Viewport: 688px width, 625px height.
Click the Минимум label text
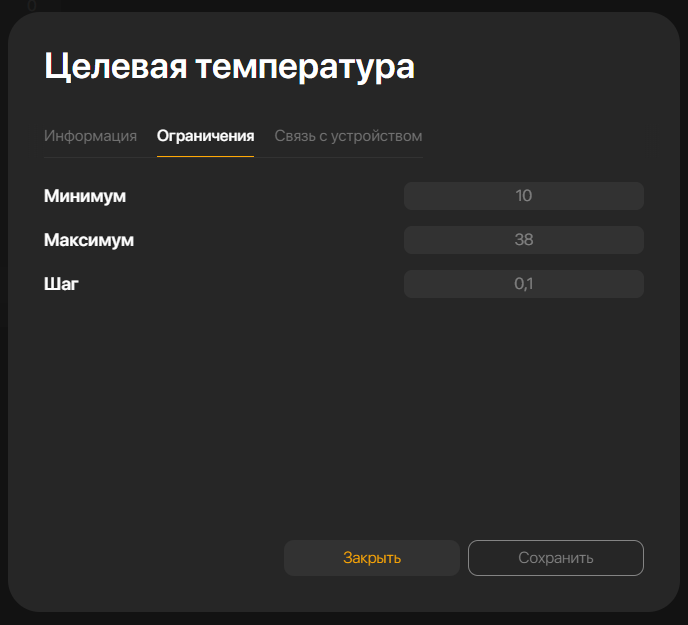85,196
